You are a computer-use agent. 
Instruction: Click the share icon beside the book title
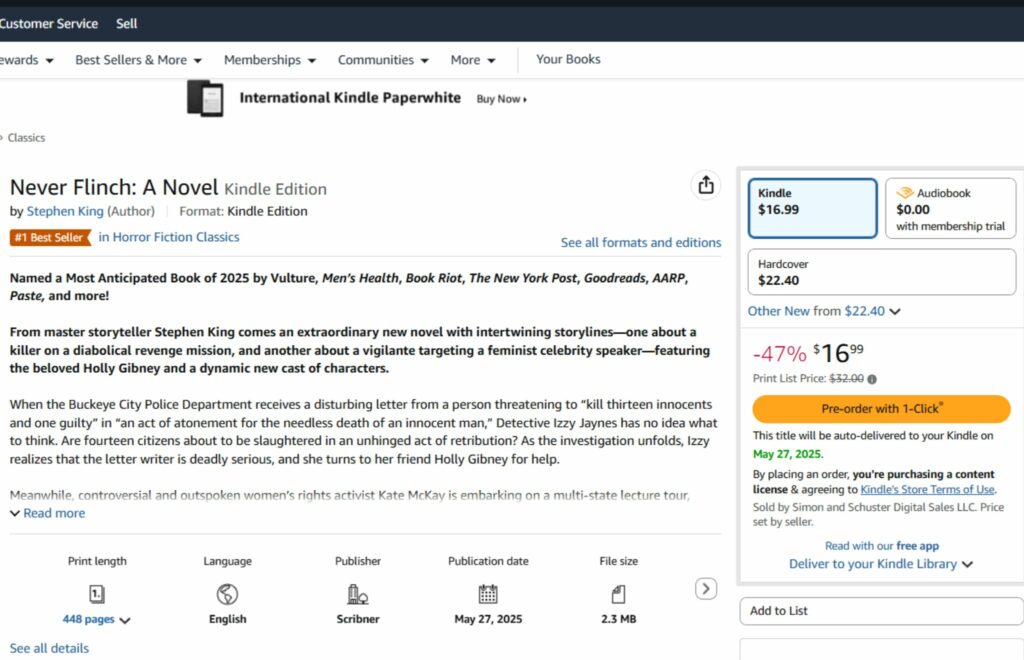click(705, 185)
